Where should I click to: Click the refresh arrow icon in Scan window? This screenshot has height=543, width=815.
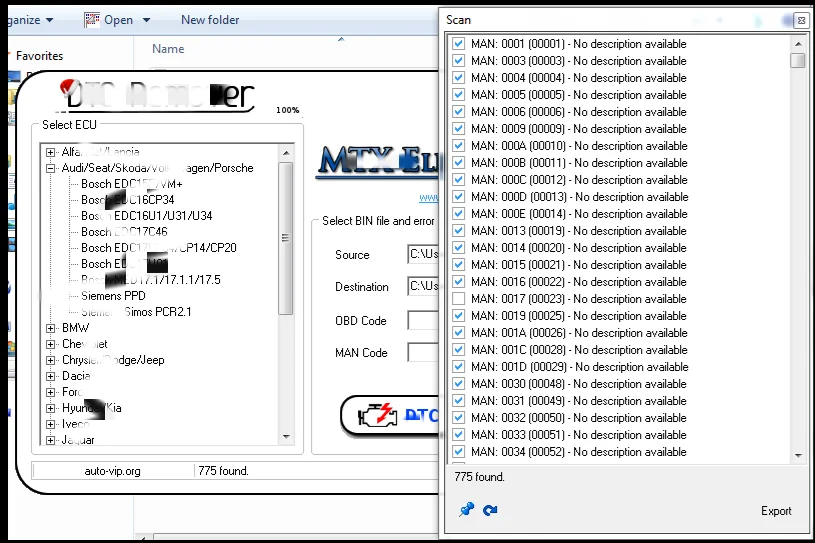click(490, 510)
